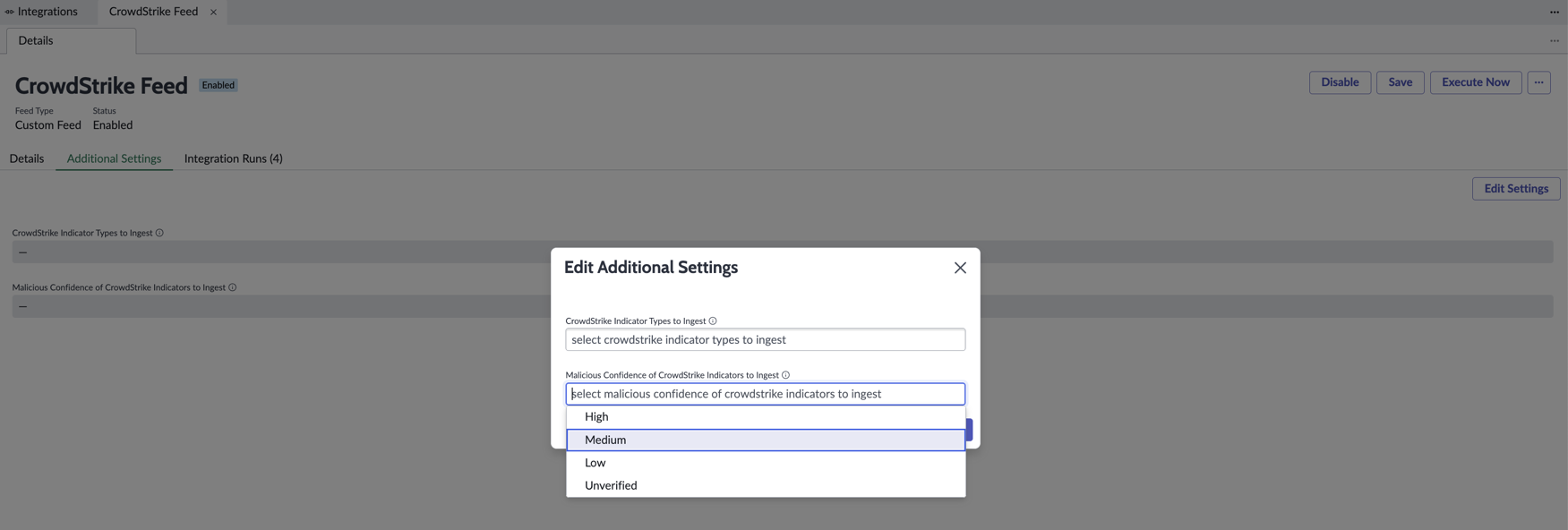Click the Edit Settings button
This screenshot has height=530, width=1568.
tap(1516, 189)
